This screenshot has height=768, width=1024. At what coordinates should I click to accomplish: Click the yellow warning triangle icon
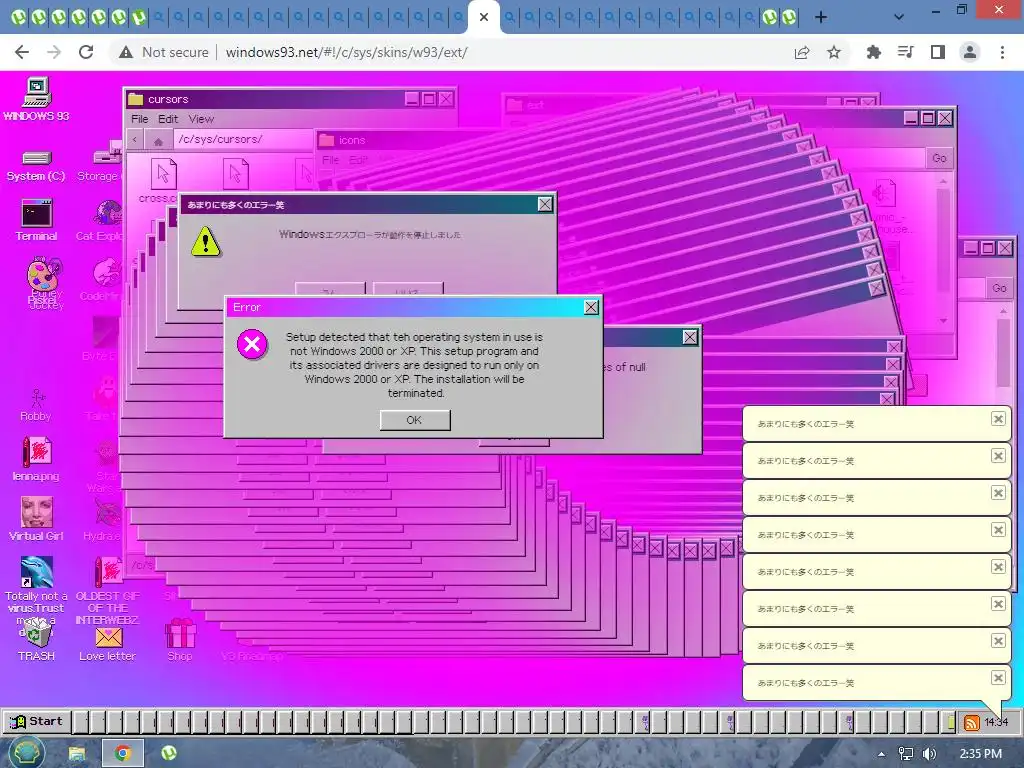(x=206, y=242)
